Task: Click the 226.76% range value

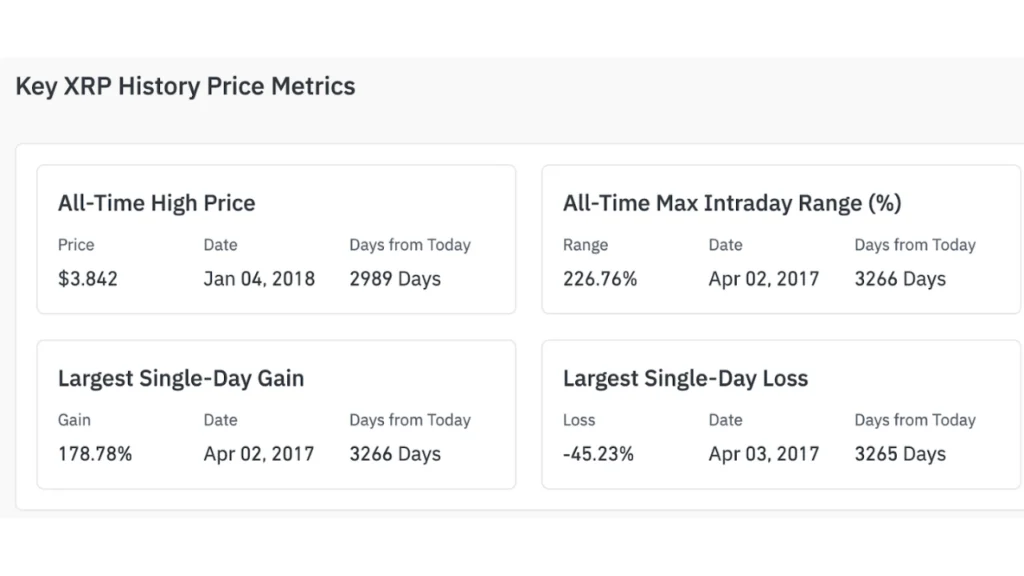Action: 599,279
